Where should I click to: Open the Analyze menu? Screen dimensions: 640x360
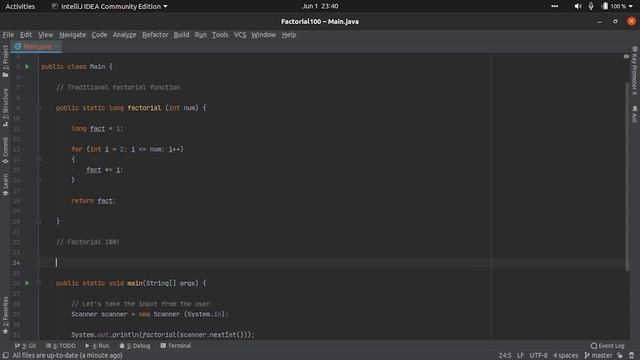(124, 35)
